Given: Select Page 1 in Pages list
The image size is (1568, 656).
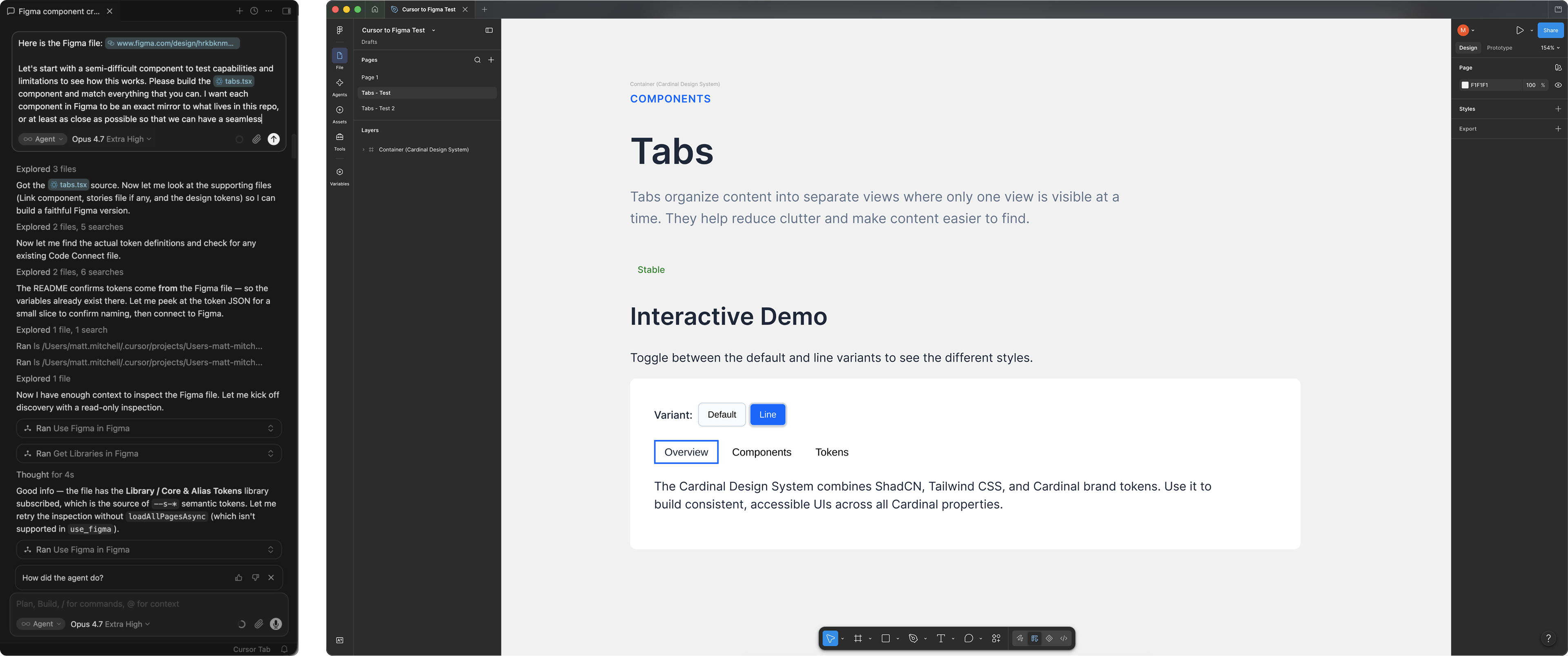Looking at the screenshot, I should [427, 77].
